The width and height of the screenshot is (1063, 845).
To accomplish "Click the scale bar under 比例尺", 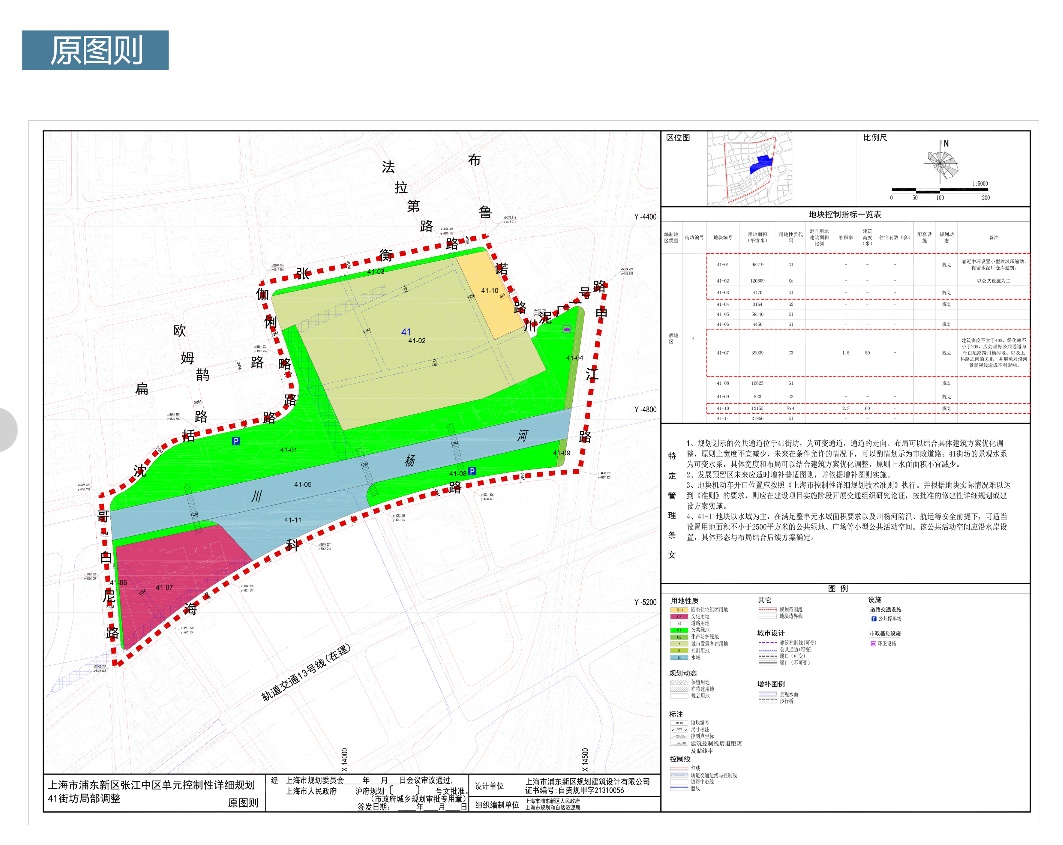I will [938, 189].
